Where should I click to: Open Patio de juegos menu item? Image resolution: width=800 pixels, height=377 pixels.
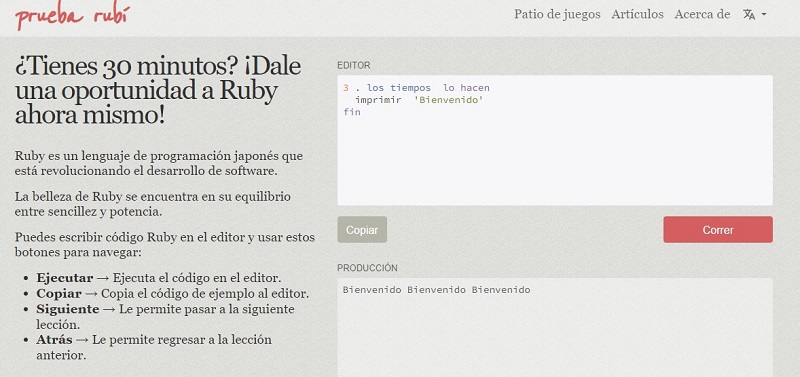pos(557,14)
